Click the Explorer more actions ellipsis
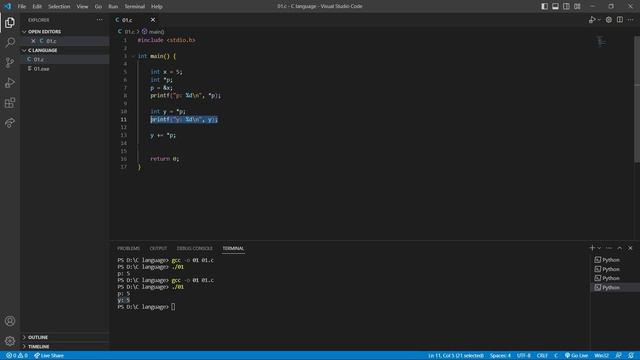 (100, 20)
